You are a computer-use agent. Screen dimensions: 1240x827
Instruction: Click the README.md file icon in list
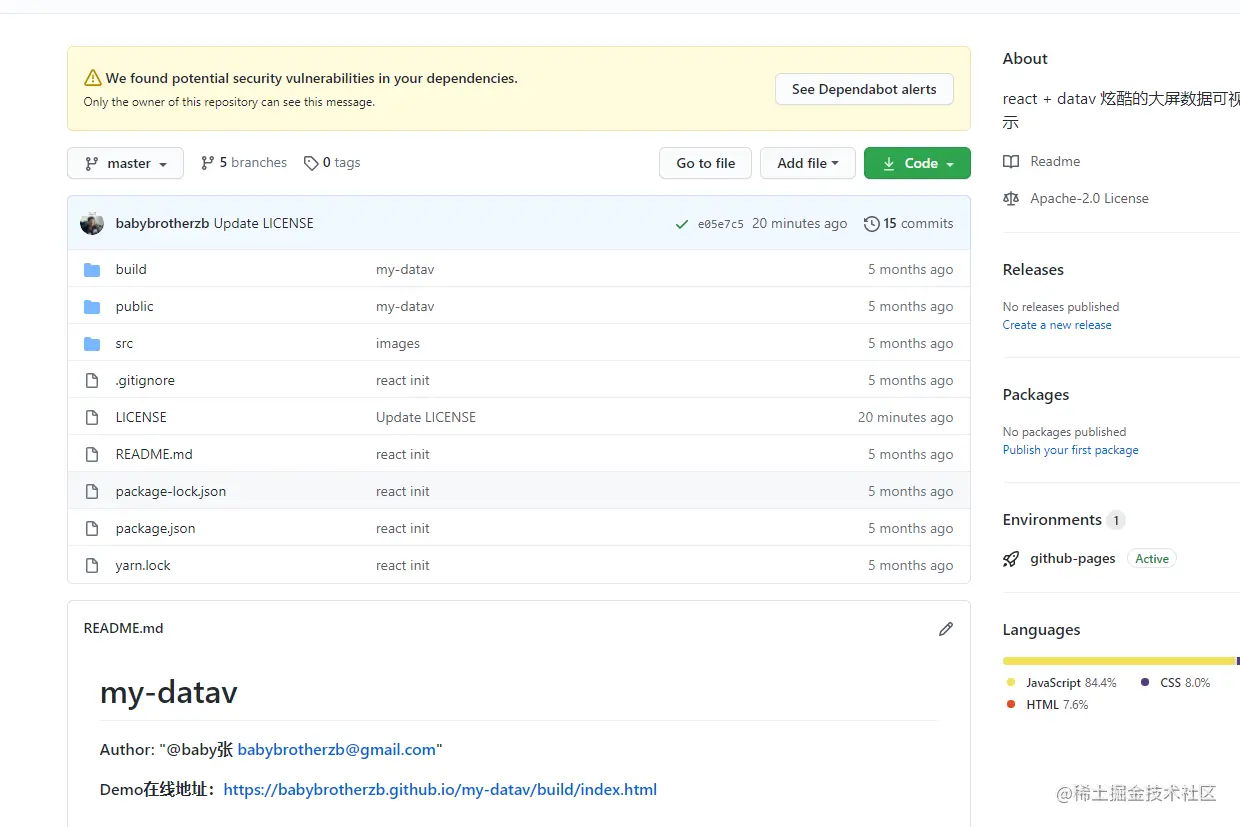click(92, 454)
